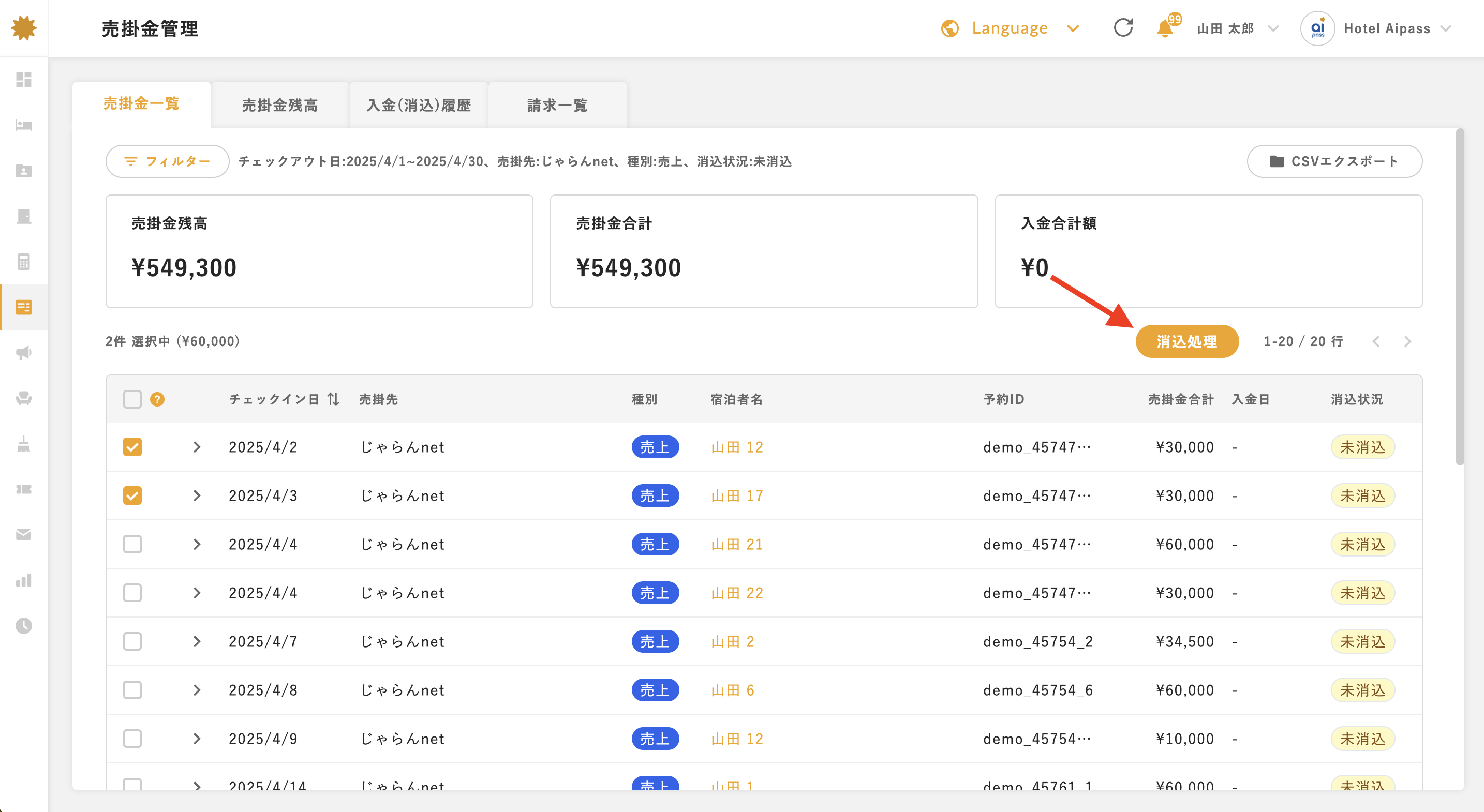Expand the 2025/4/7 row details
Screen dimensions: 1484x812
(197, 641)
